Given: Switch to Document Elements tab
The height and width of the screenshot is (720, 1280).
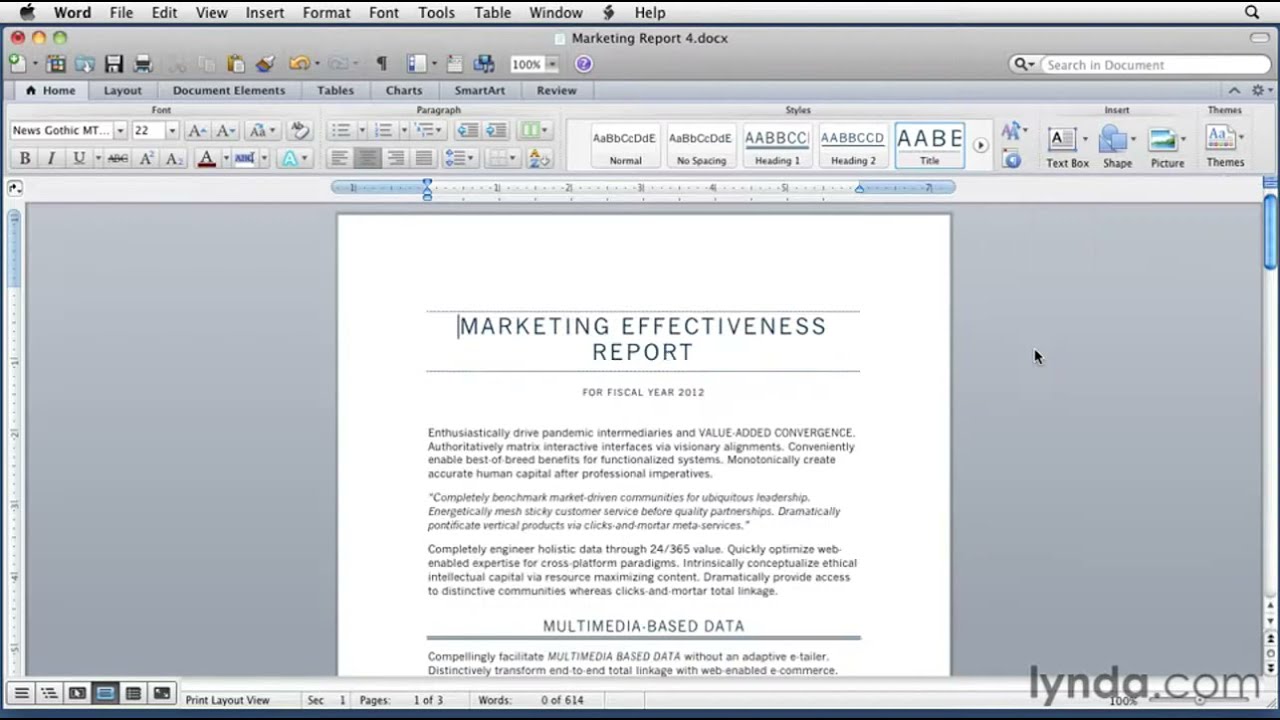Looking at the screenshot, I should pyautogui.click(x=229, y=90).
